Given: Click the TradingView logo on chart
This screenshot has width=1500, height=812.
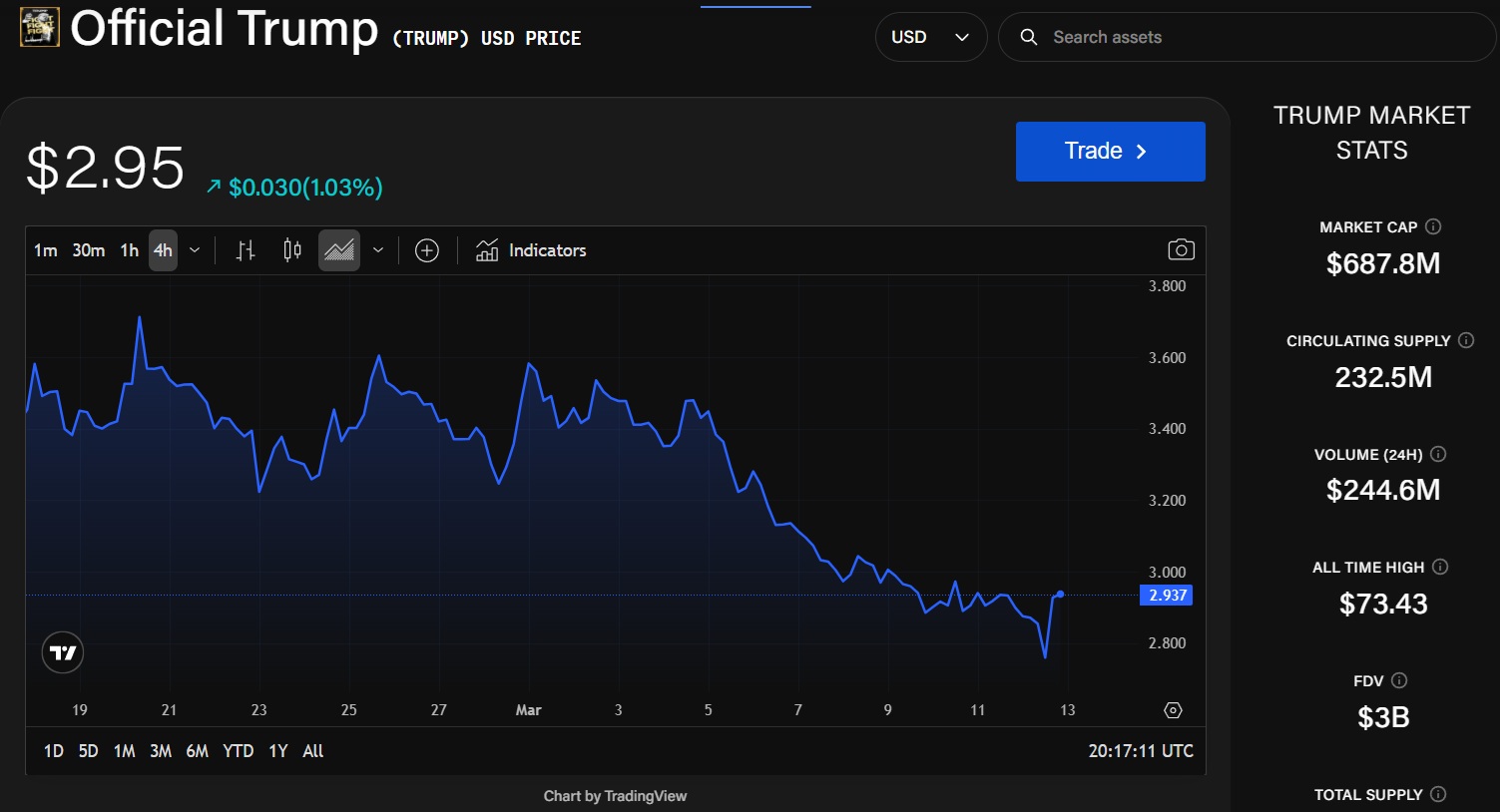Looking at the screenshot, I should 63,653.
